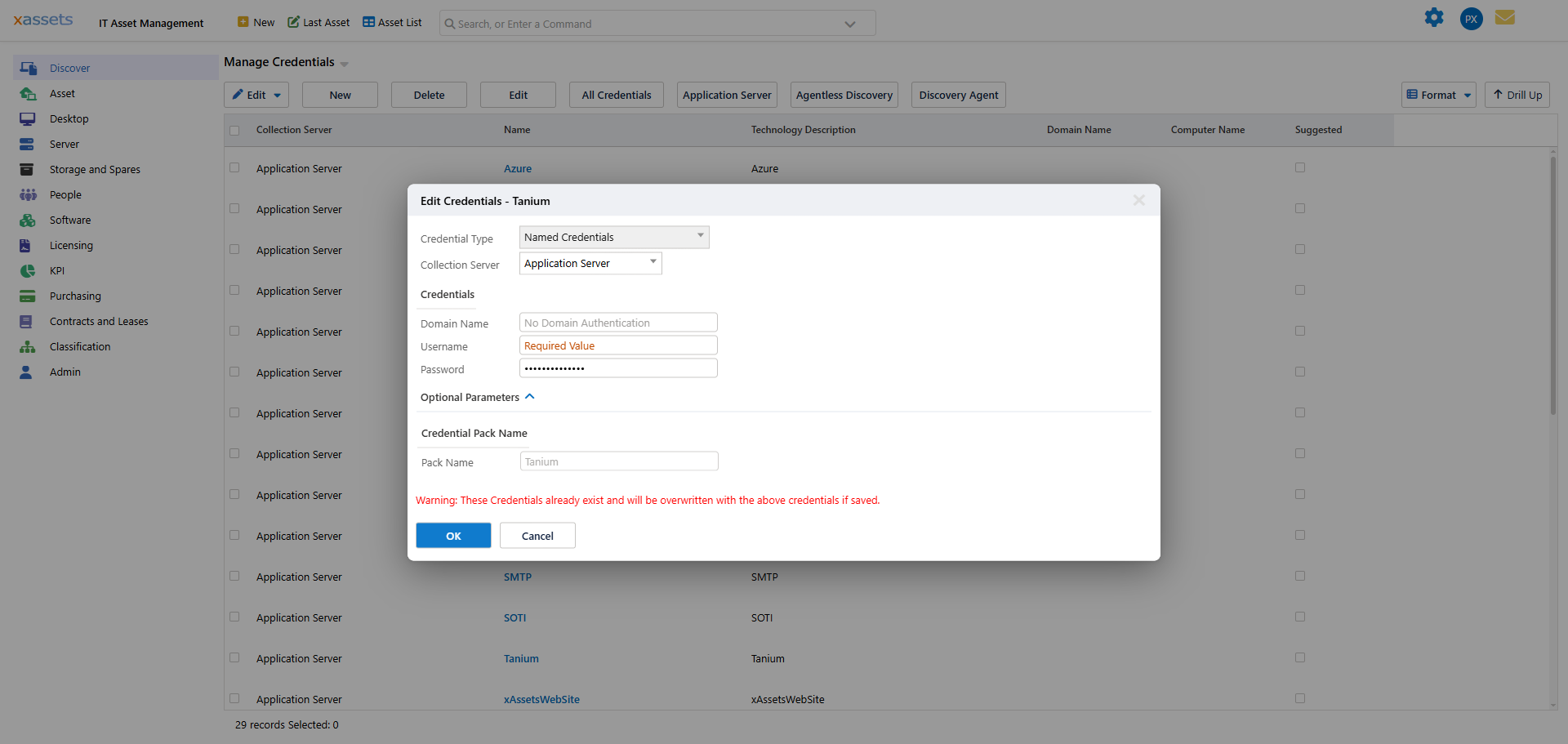Open the Storage and Spares menu
The image size is (1568, 744).
95,170
